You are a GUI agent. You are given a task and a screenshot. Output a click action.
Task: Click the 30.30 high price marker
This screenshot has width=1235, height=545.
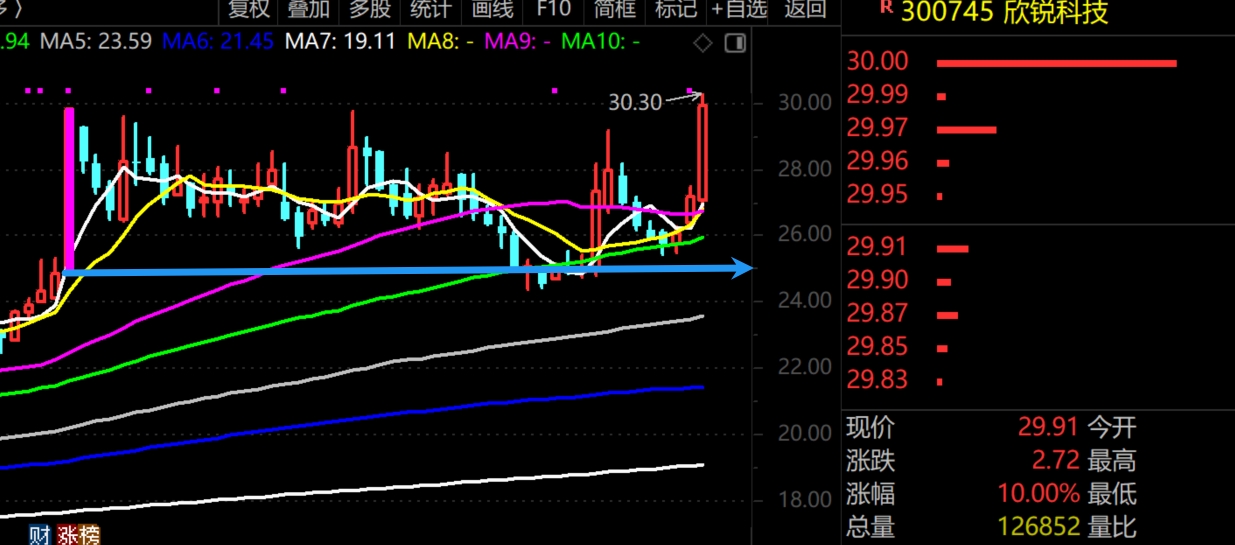point(635,102)
